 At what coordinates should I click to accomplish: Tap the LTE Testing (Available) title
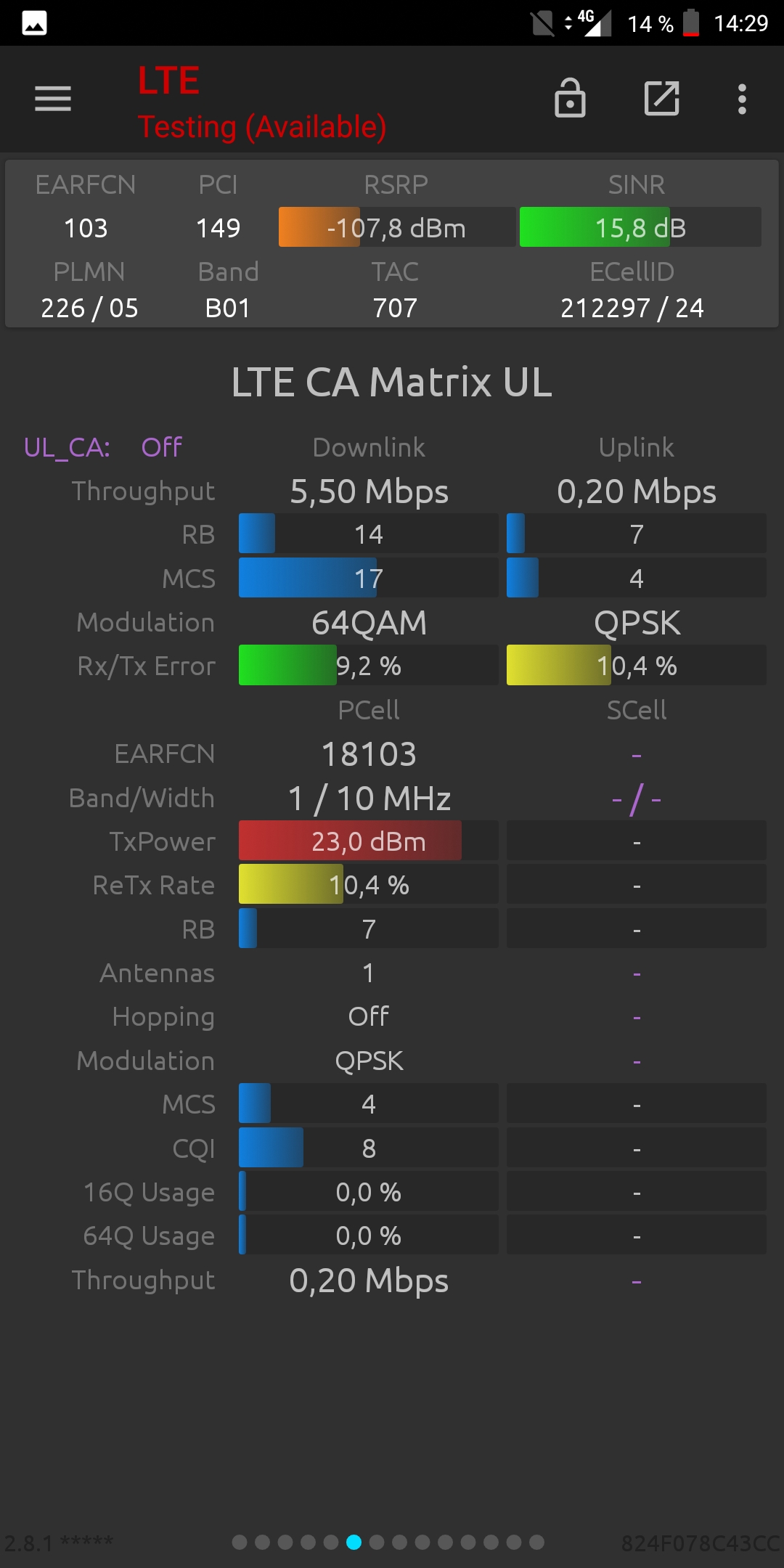[262, 102]
